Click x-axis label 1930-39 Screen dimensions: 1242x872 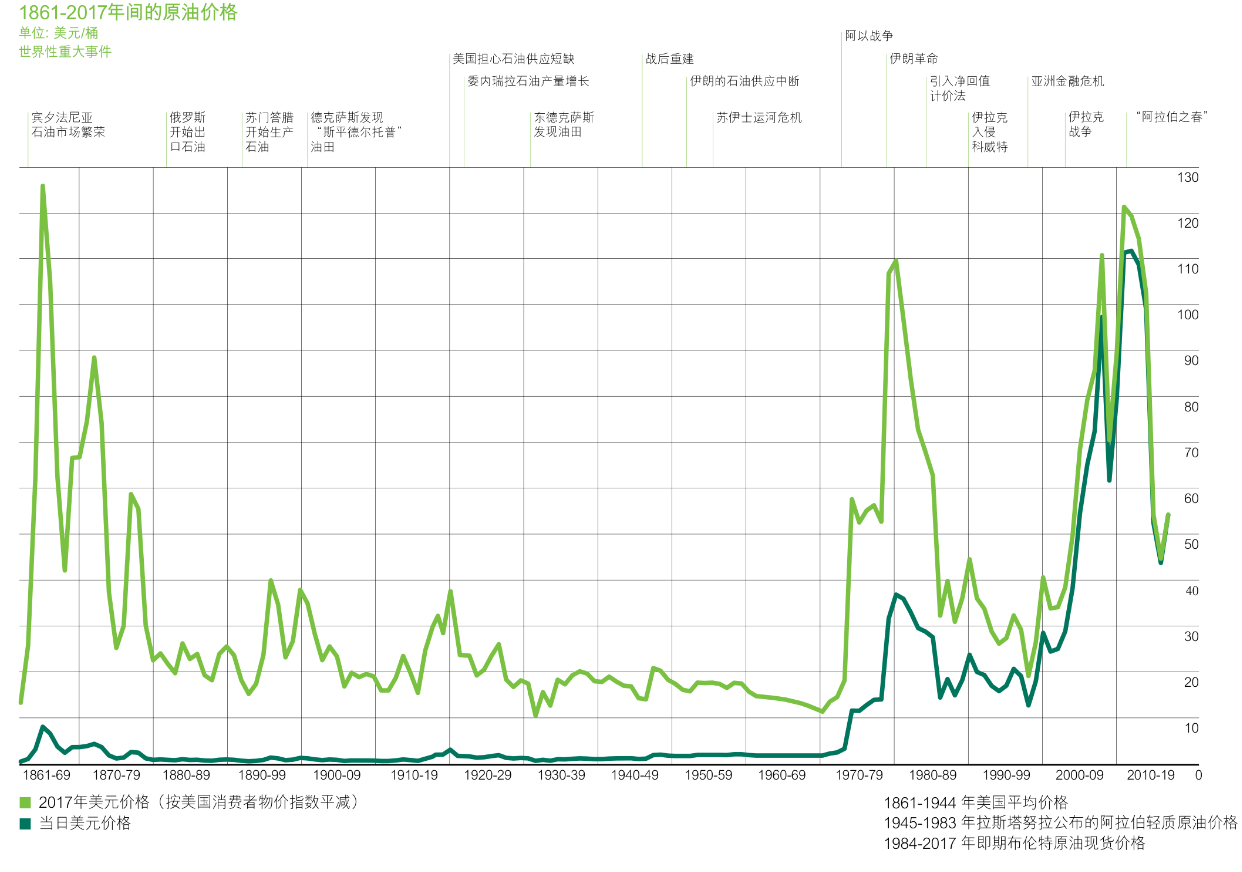(561, 775)
